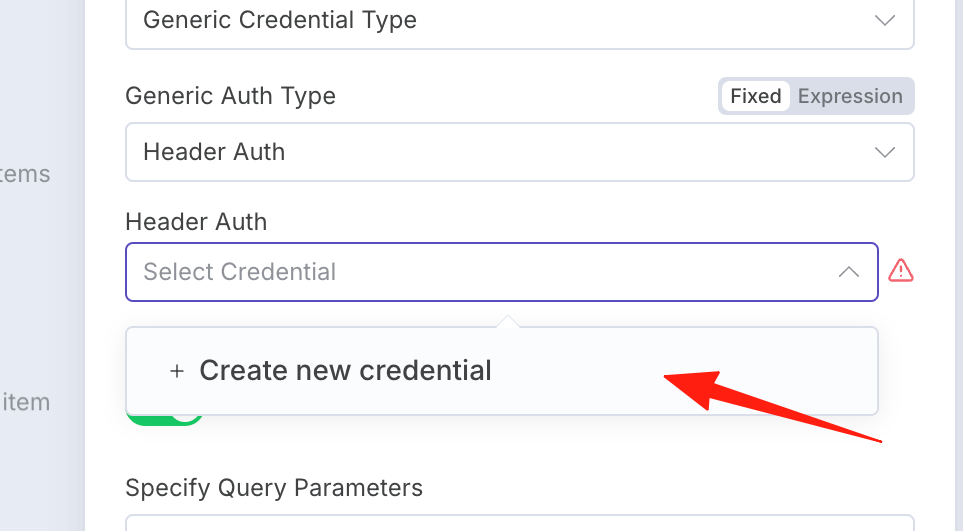Open the Header Auth type dropdown
The height and width of the screenshot is (532, 964).
point(520,152)
